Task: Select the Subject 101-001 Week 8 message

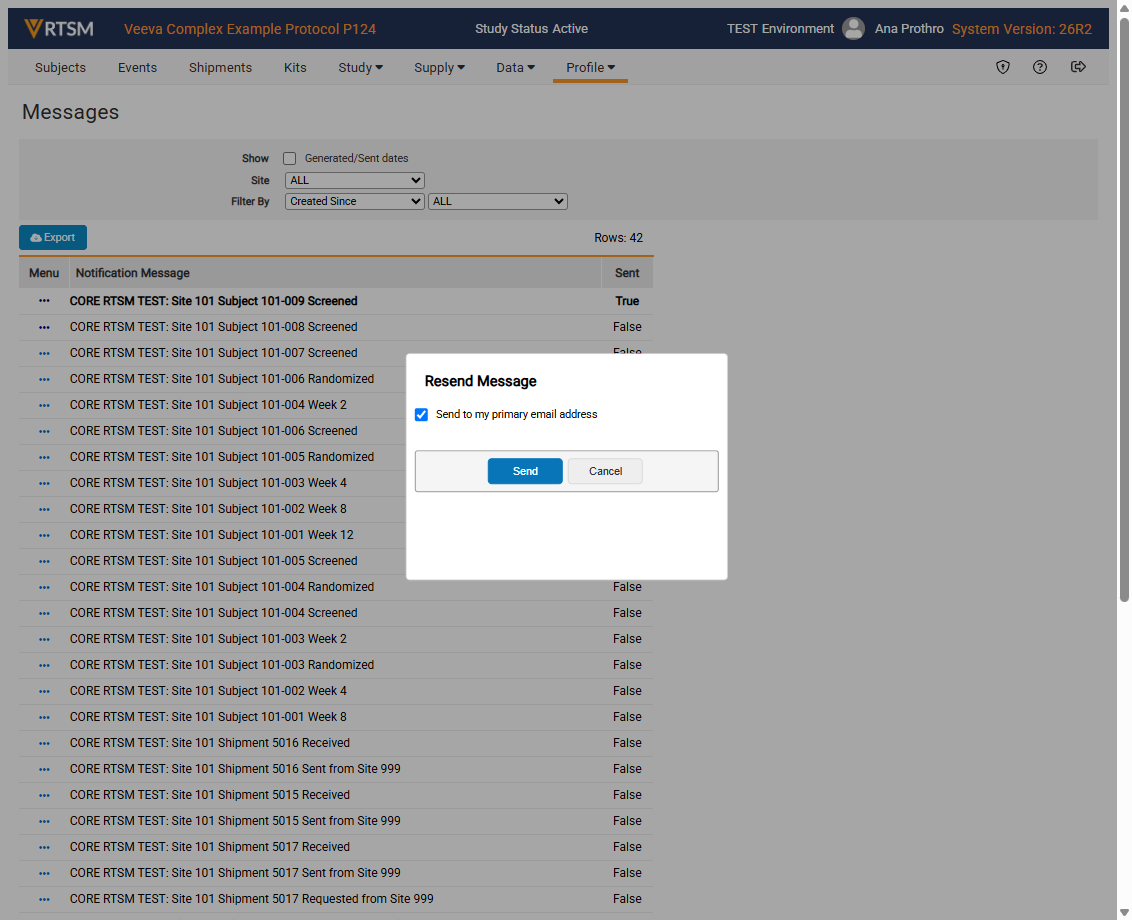Action: tap(208, 717)
